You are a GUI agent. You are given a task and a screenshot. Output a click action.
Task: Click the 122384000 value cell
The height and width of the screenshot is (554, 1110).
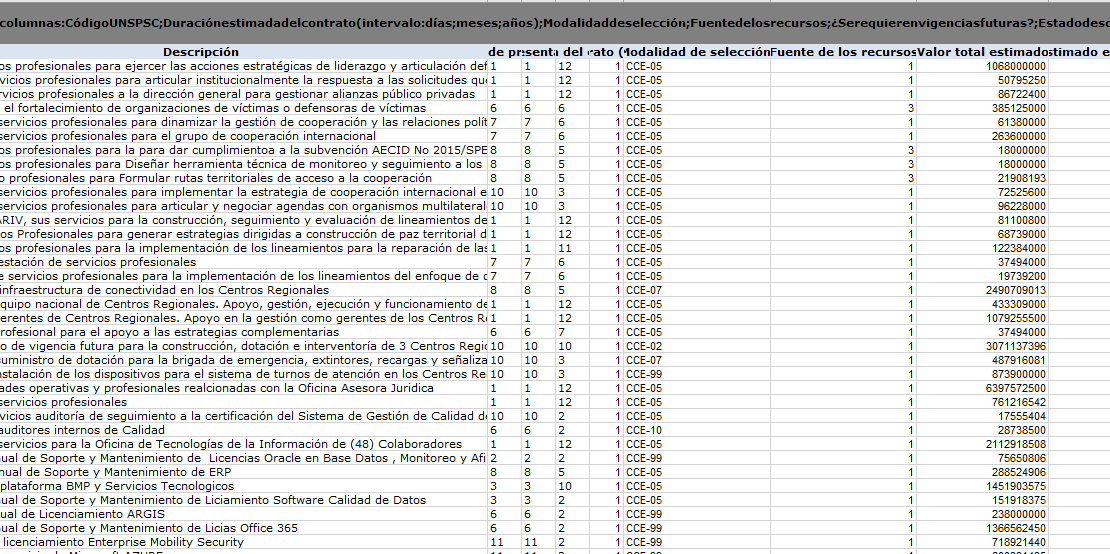click(x=983, y=248)
